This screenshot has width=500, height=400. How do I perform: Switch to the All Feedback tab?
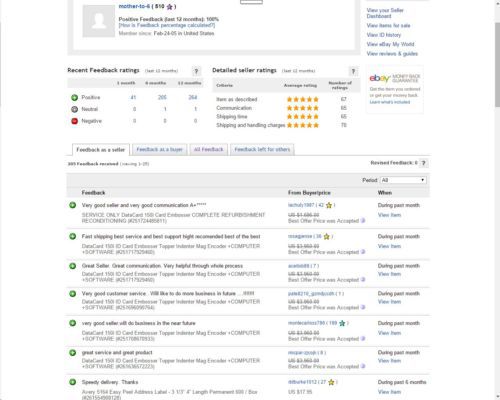(x=209, y=149)
